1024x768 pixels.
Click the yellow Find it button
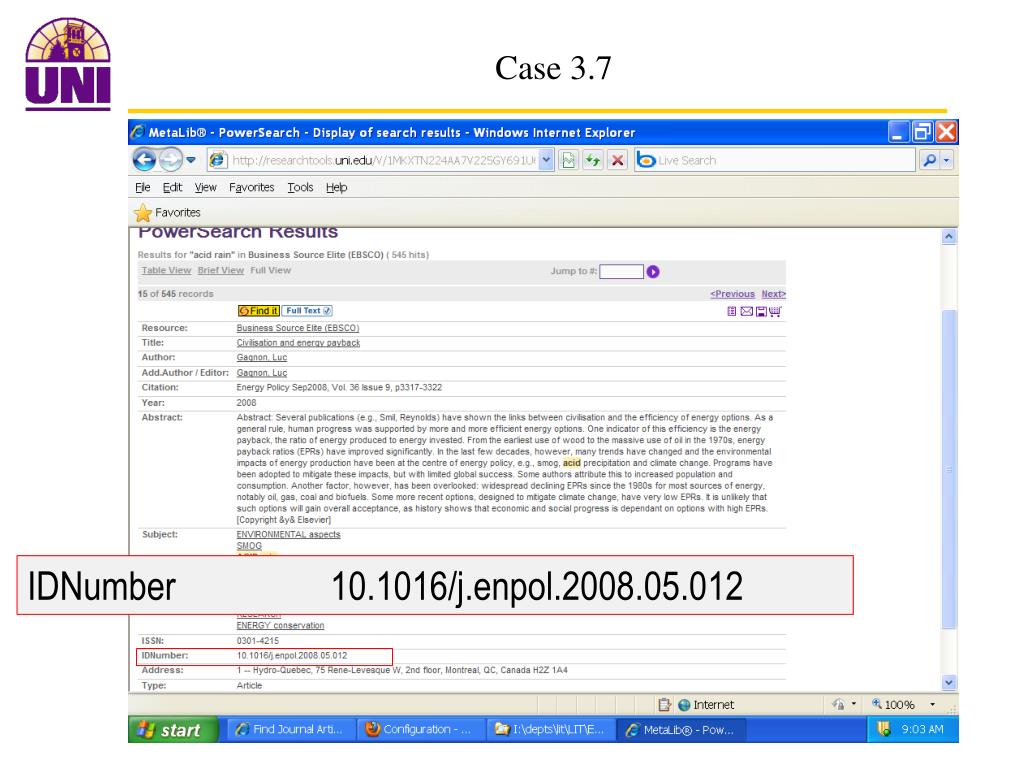[259, 311]
